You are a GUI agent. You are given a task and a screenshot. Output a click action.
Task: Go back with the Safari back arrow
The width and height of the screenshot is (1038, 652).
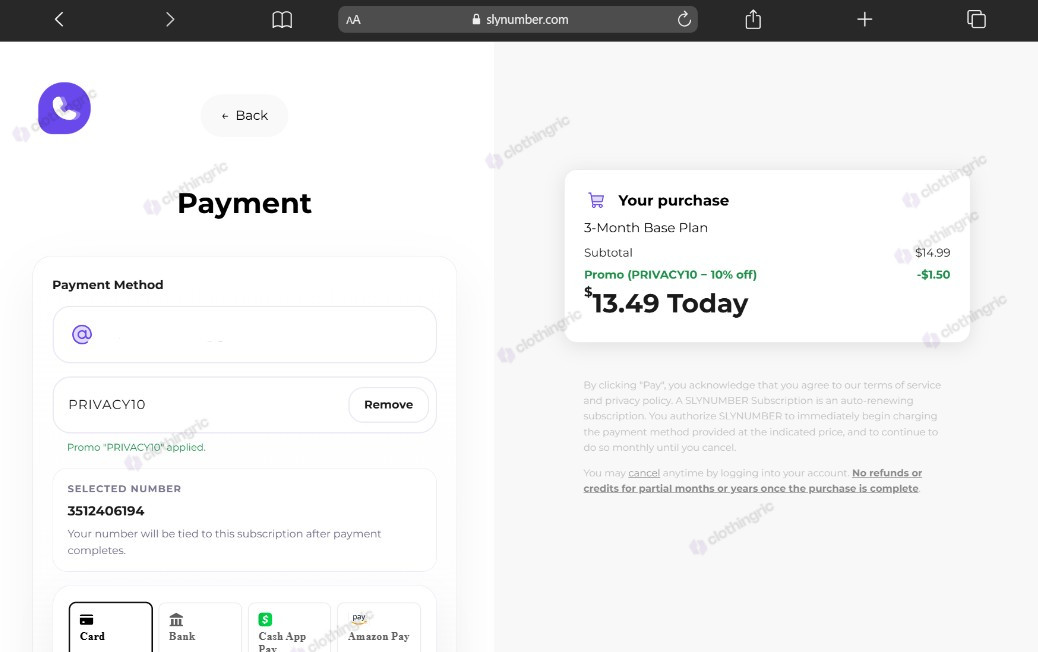(x=59, y=20)
